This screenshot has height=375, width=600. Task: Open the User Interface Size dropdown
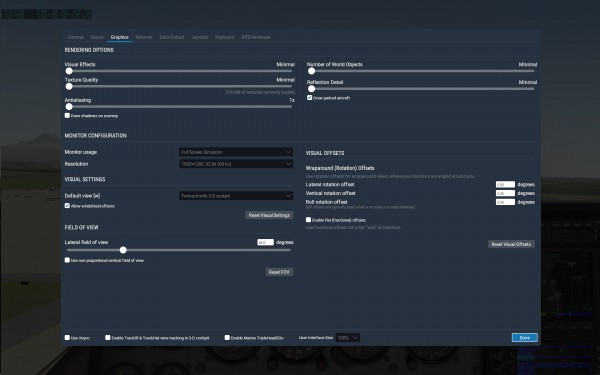point(348,338)
